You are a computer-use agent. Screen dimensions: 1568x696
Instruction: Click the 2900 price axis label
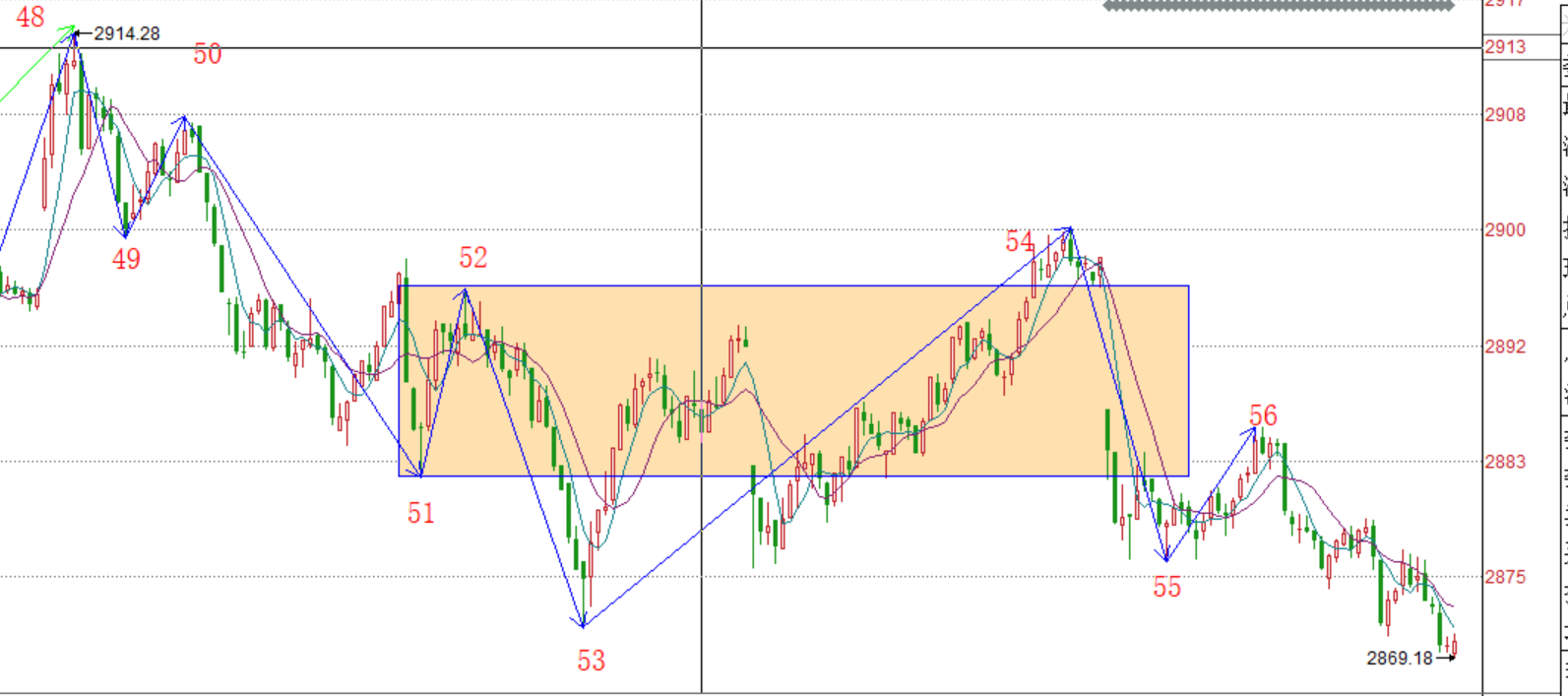[x=1505, y=230]
